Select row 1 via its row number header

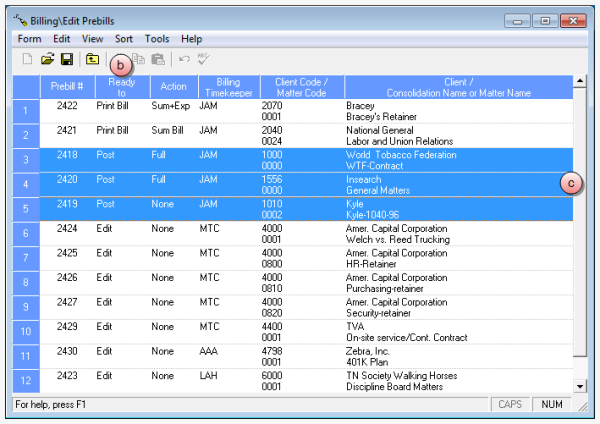pyautogui.click(x=26, y=109)
